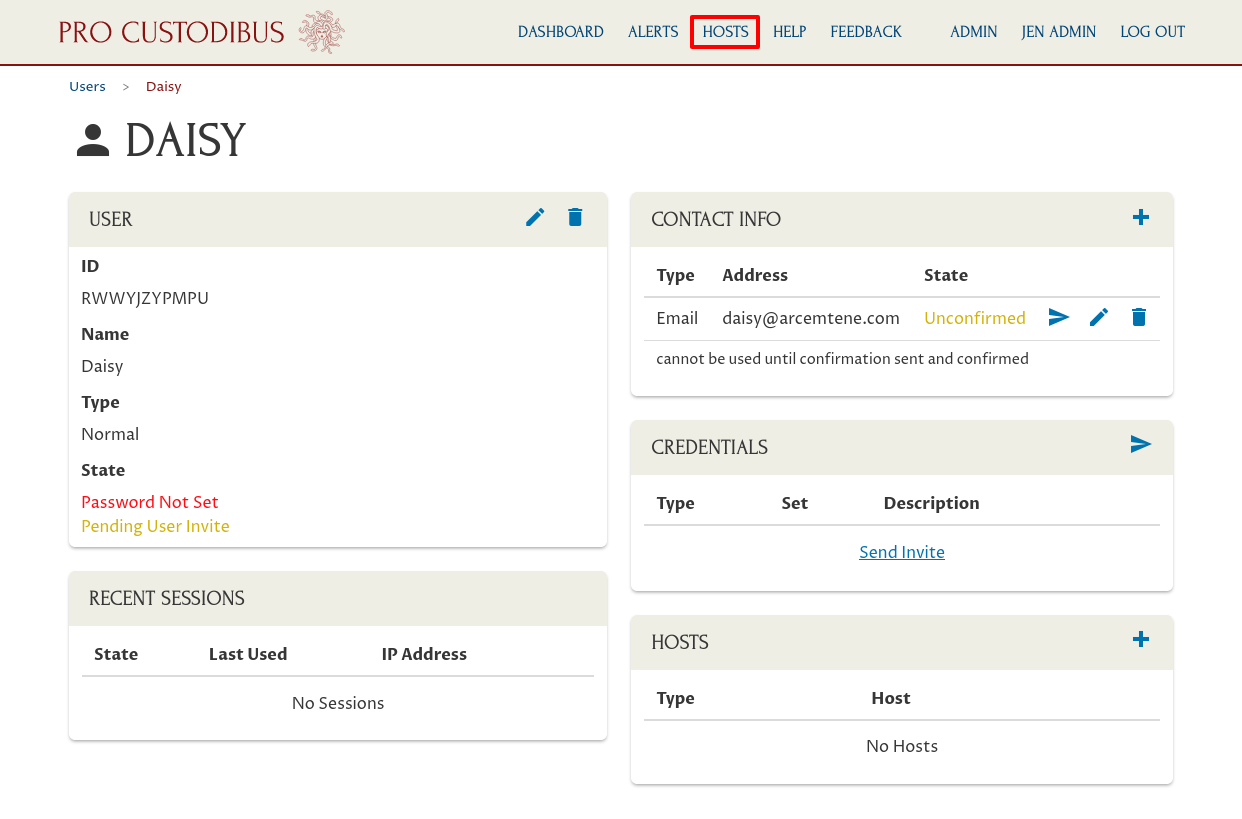
Task: Open the Help page
Action: point(790,32)
